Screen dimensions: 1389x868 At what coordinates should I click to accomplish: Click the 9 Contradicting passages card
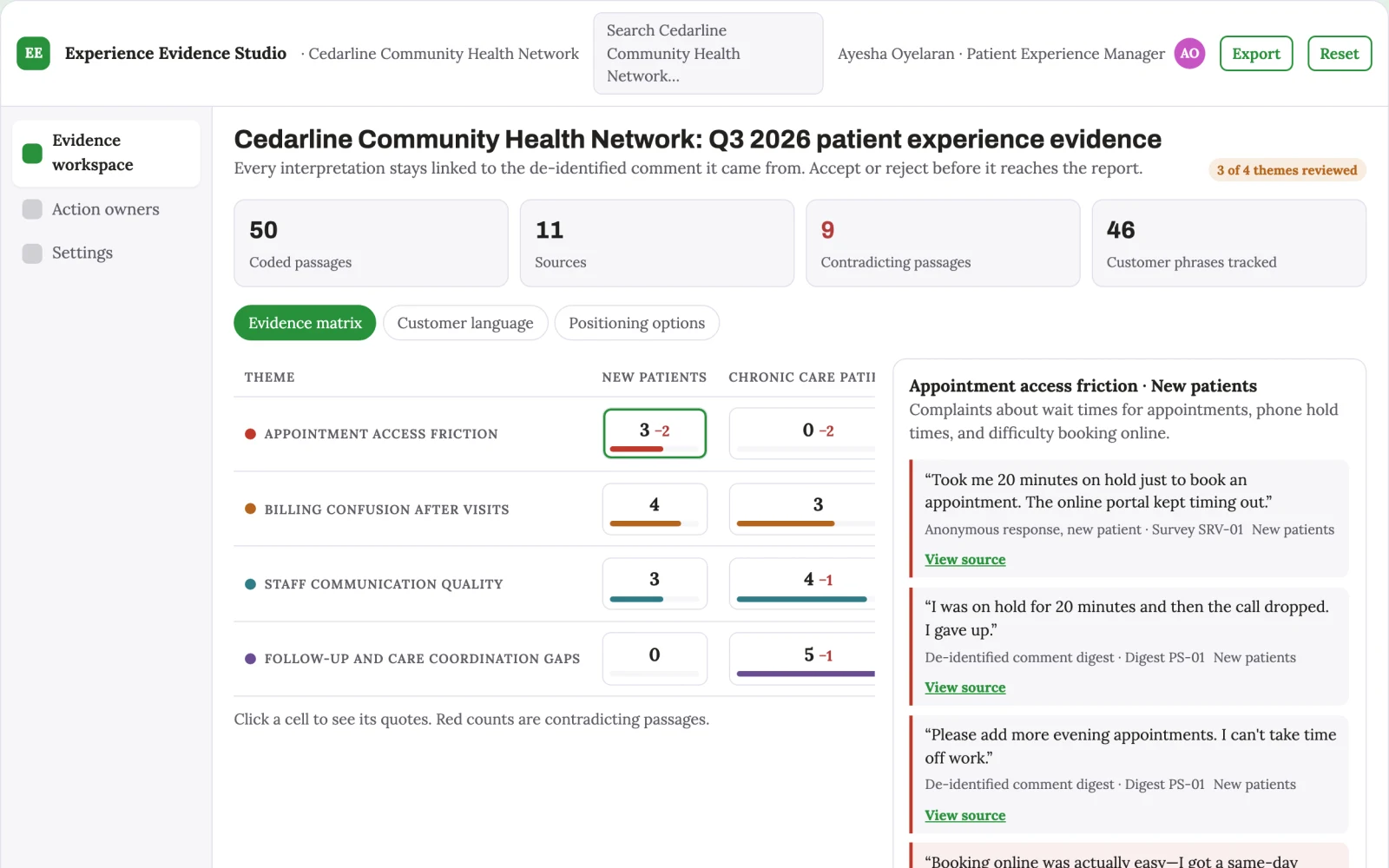click(x=943, y=243)
